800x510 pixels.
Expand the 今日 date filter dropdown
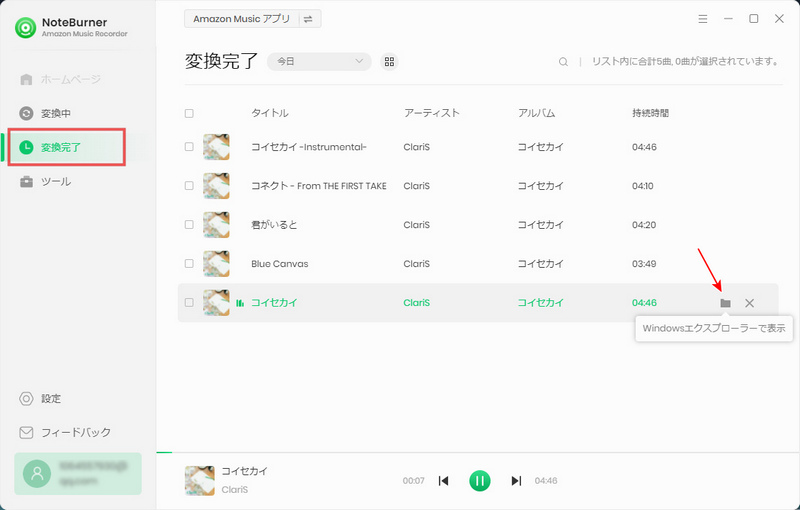[319, 61]
